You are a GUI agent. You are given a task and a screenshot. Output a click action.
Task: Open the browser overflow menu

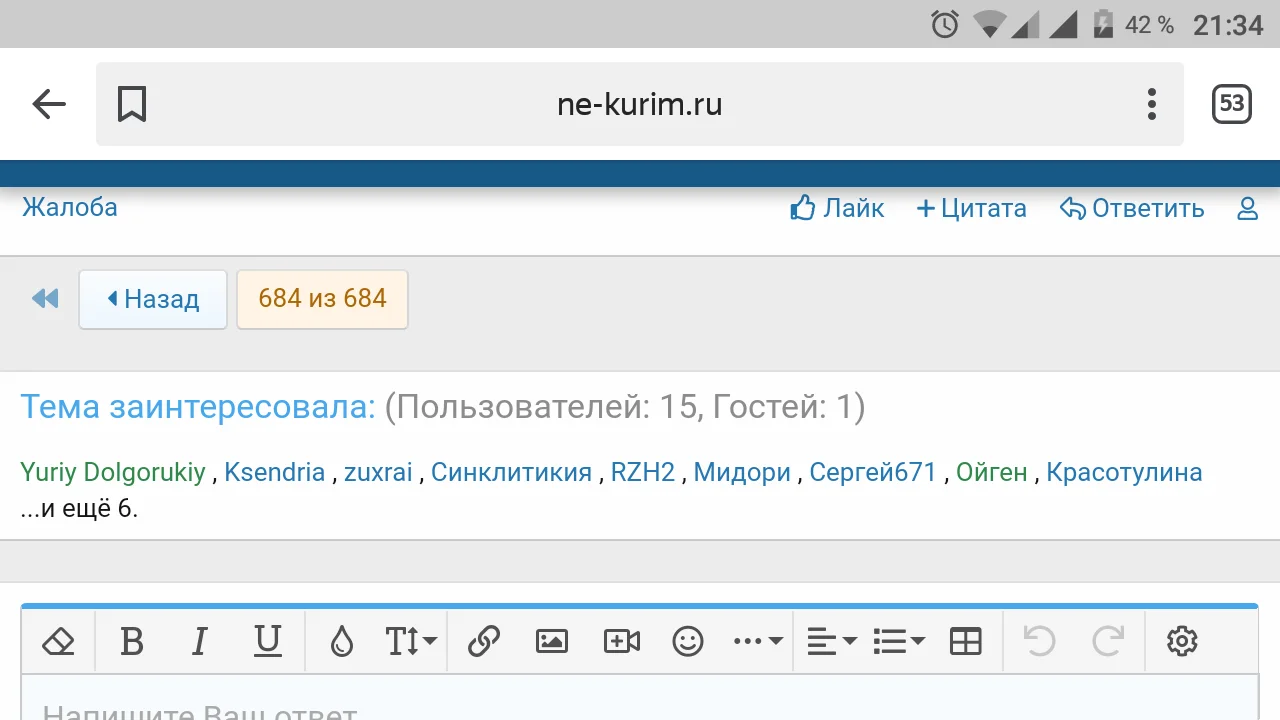1151,104
